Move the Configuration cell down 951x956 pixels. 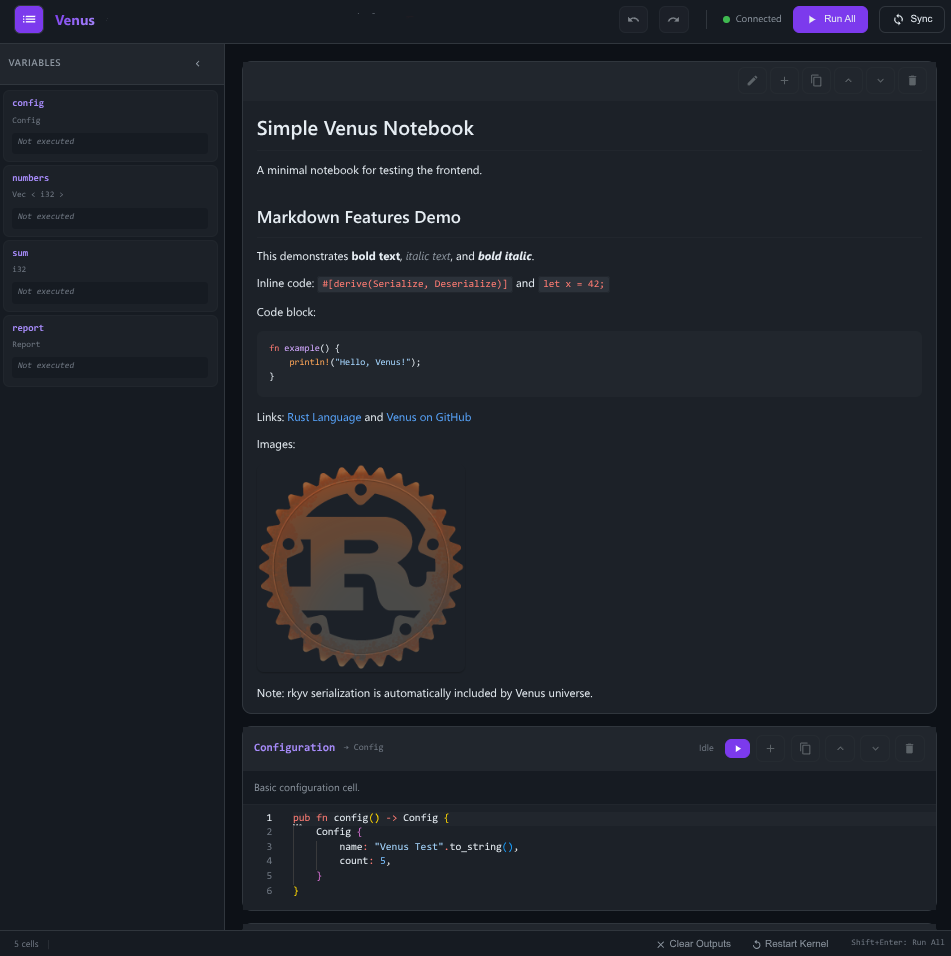(x=875, y=748)
